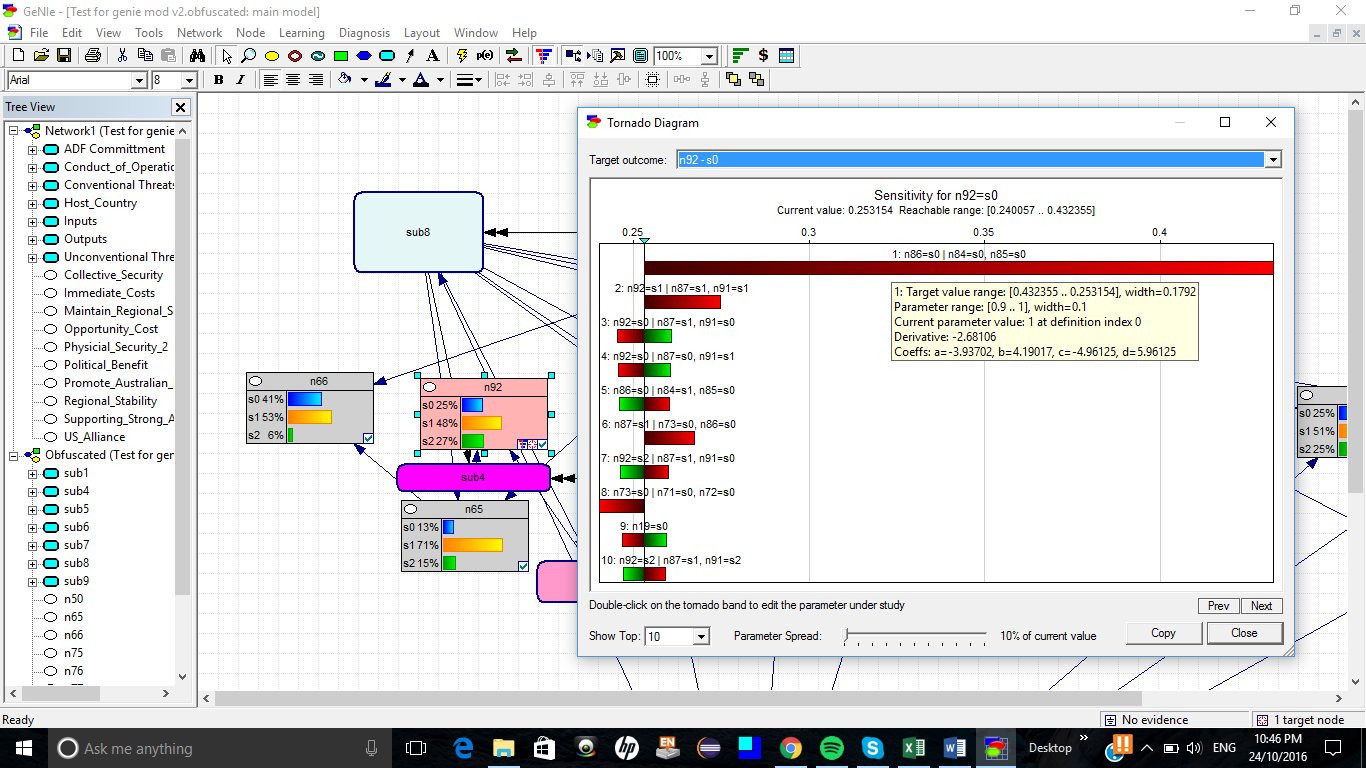Image resolution: width=1366 pixels, height=768 pixels.
Task: Open the Learning menu
Action: click(x=302, y=33)
